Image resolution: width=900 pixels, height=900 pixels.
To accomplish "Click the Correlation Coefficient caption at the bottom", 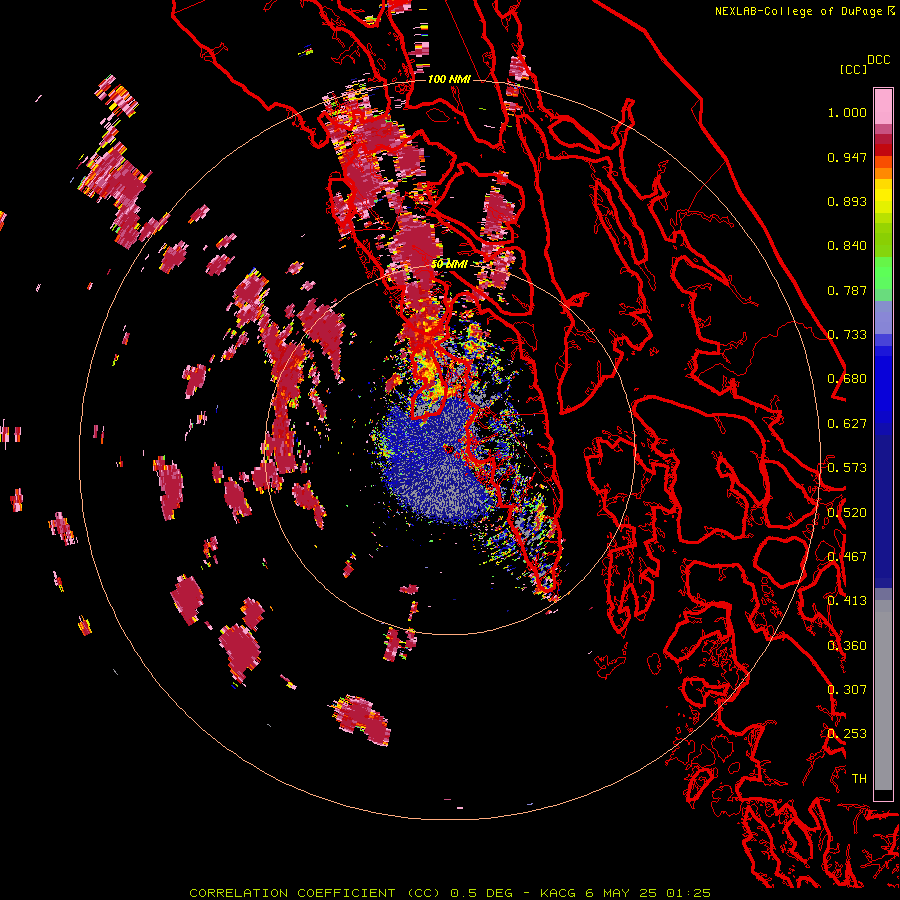I will 450,893.
